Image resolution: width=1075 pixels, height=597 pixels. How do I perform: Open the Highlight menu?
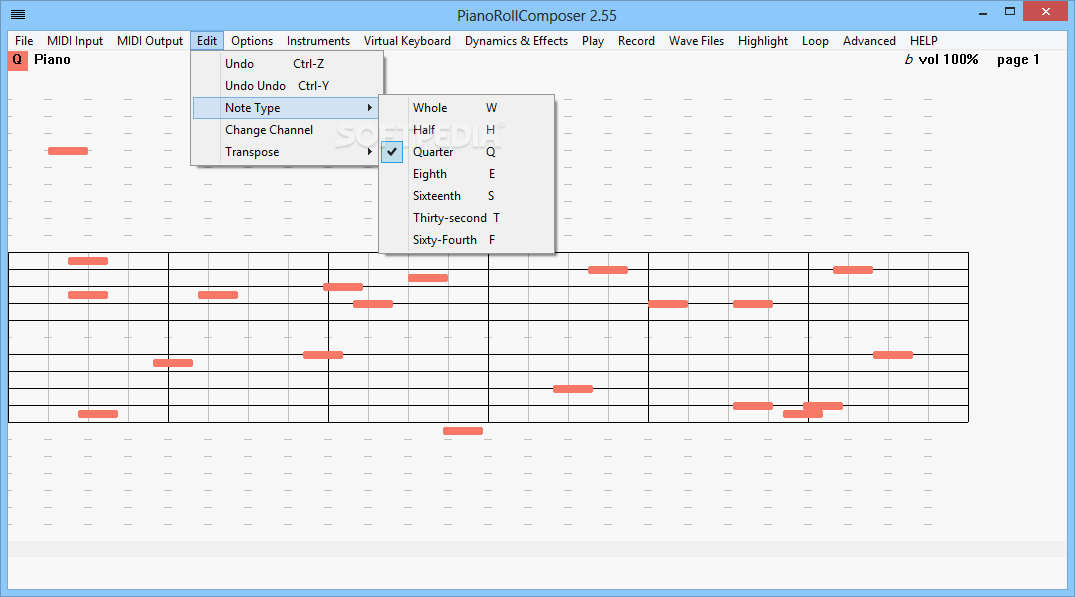pyautogui.click(x=762, y=41)
